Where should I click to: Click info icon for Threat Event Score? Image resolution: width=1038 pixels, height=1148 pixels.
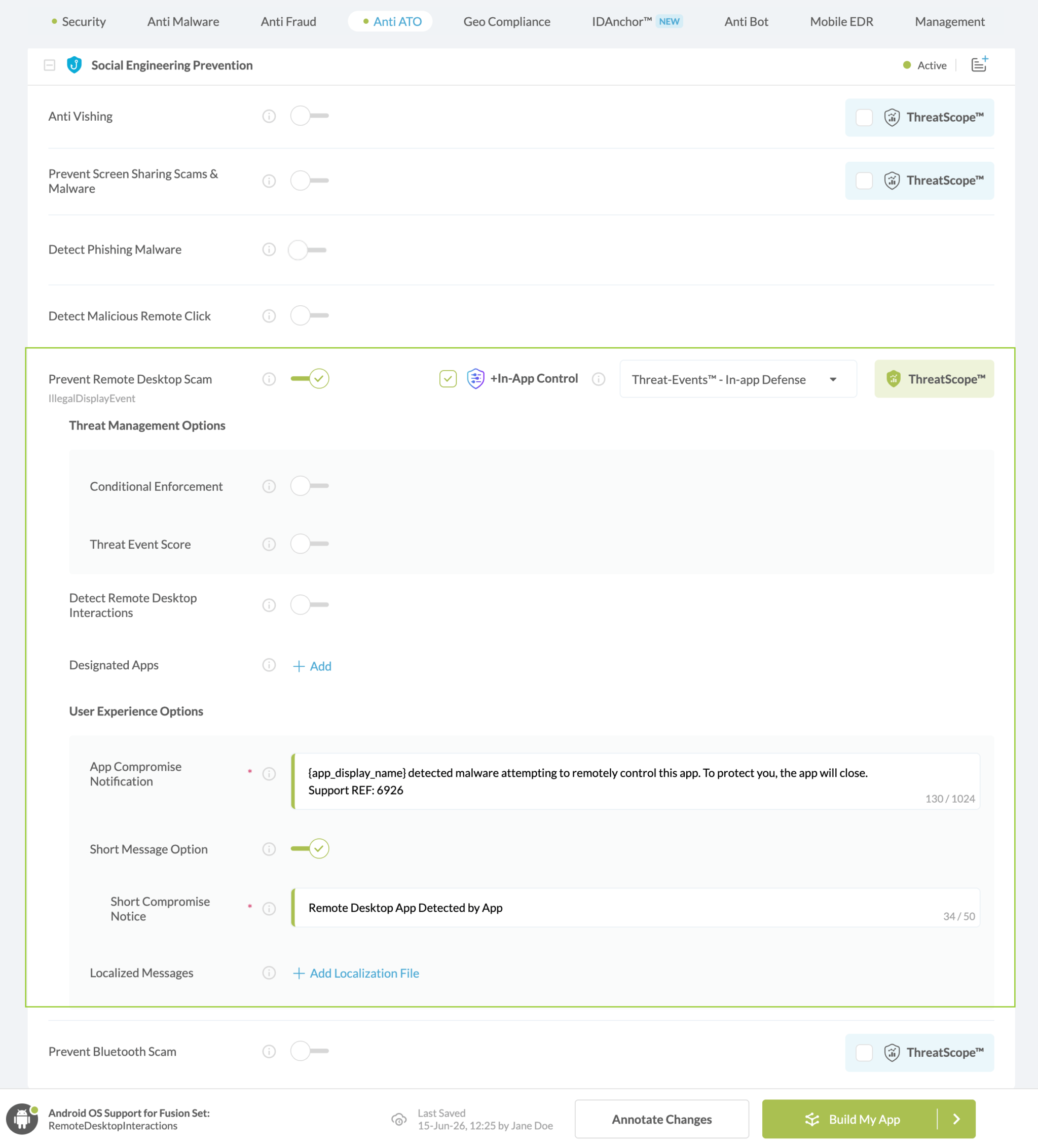point(269,545)
